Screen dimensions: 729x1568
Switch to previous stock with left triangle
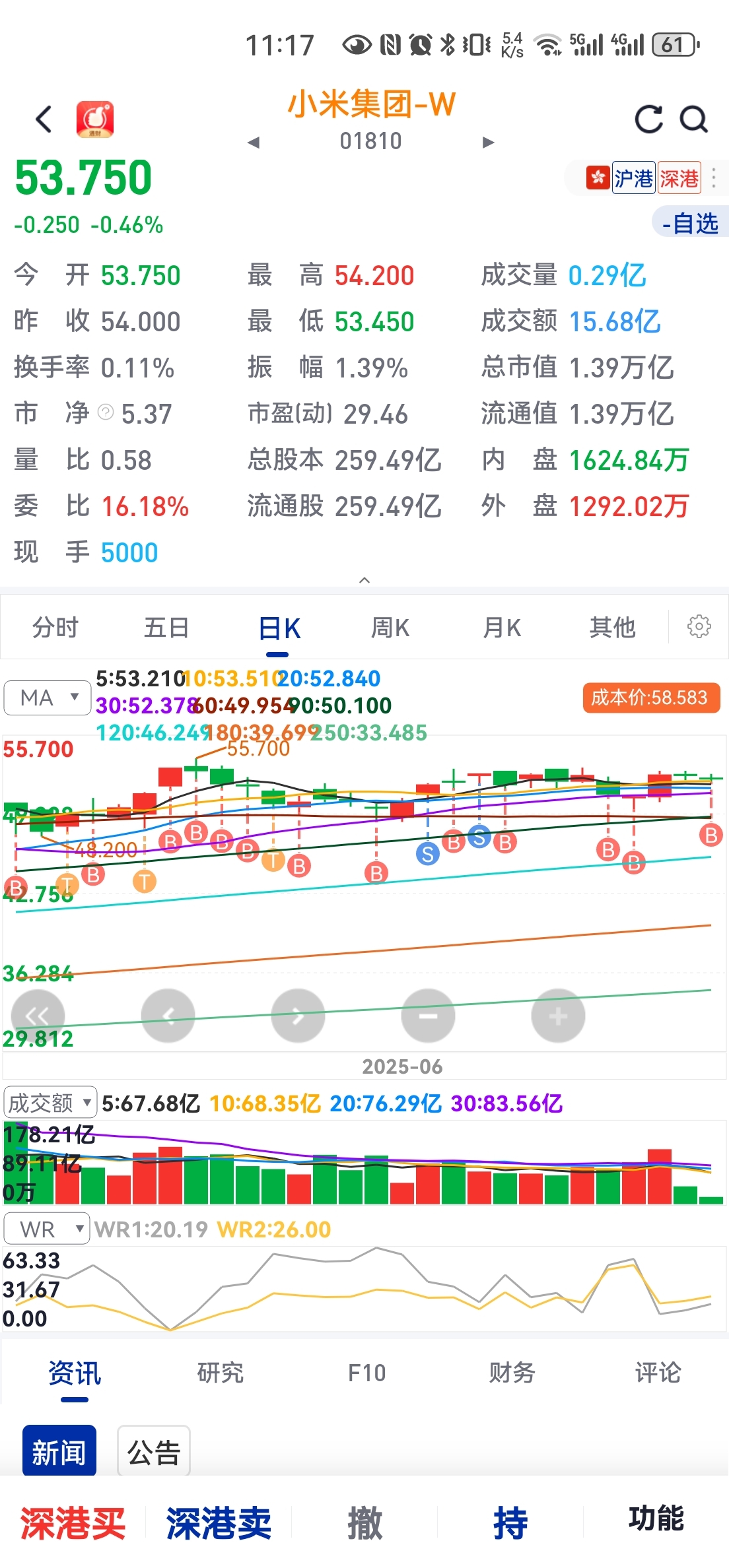[x=254, y=142]
